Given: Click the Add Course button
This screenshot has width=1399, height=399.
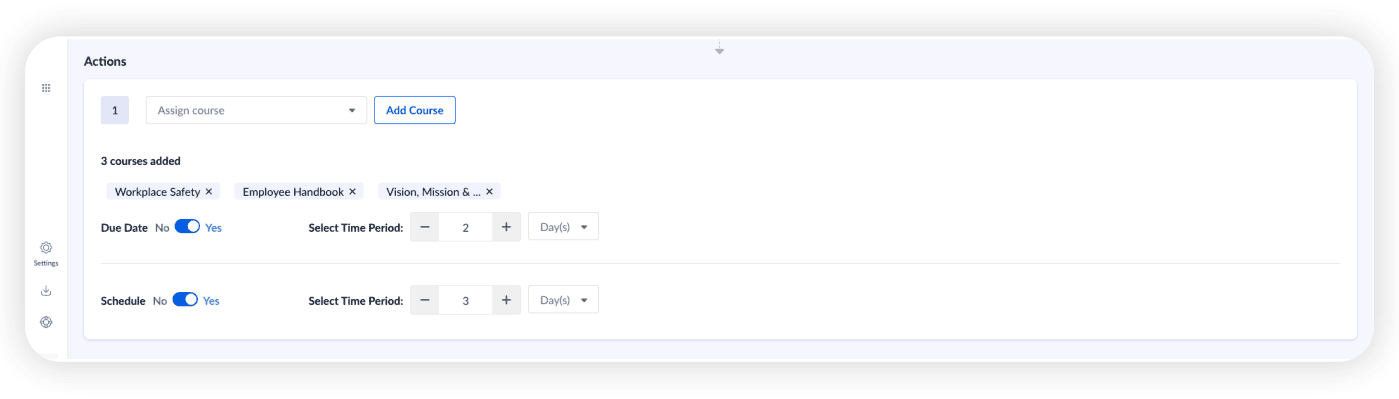Looking at the screenshot, I should tap(415, 110).
